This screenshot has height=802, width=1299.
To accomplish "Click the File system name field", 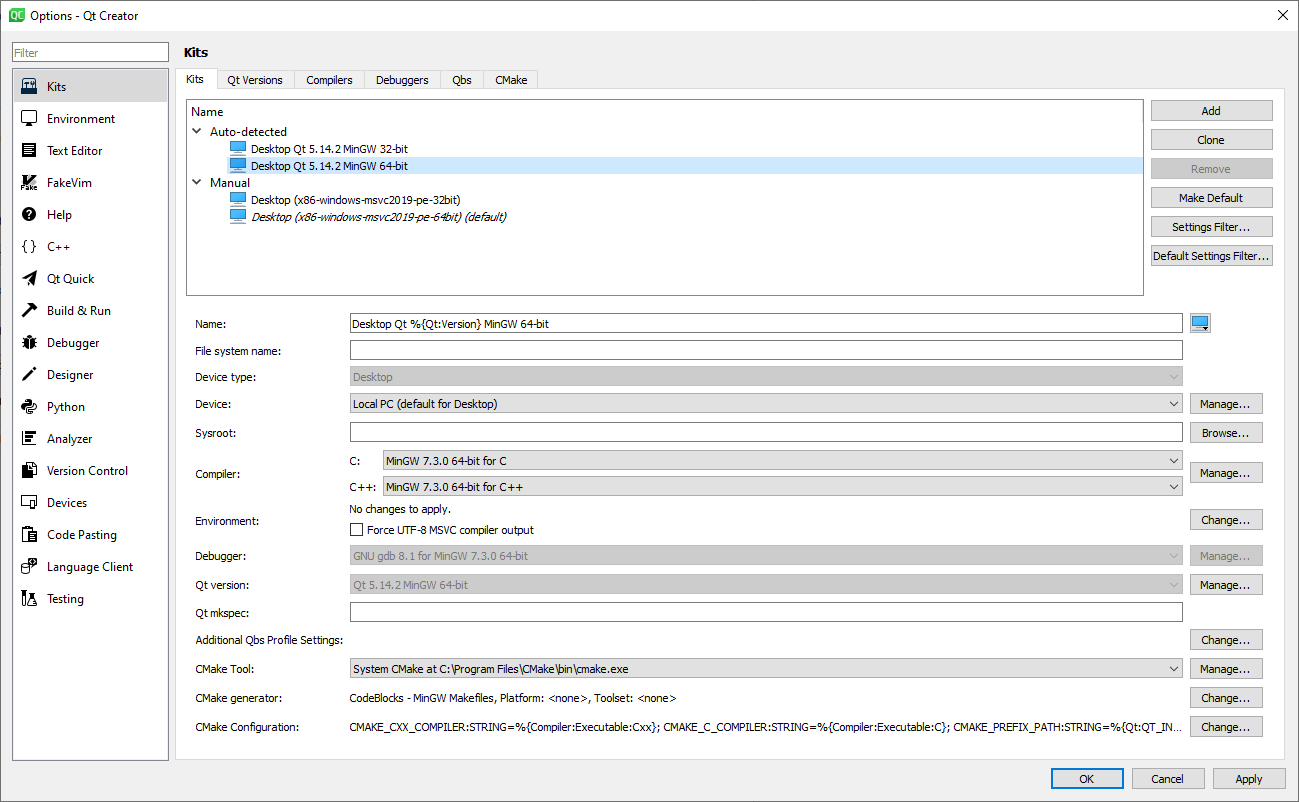I will coord(766,350).
